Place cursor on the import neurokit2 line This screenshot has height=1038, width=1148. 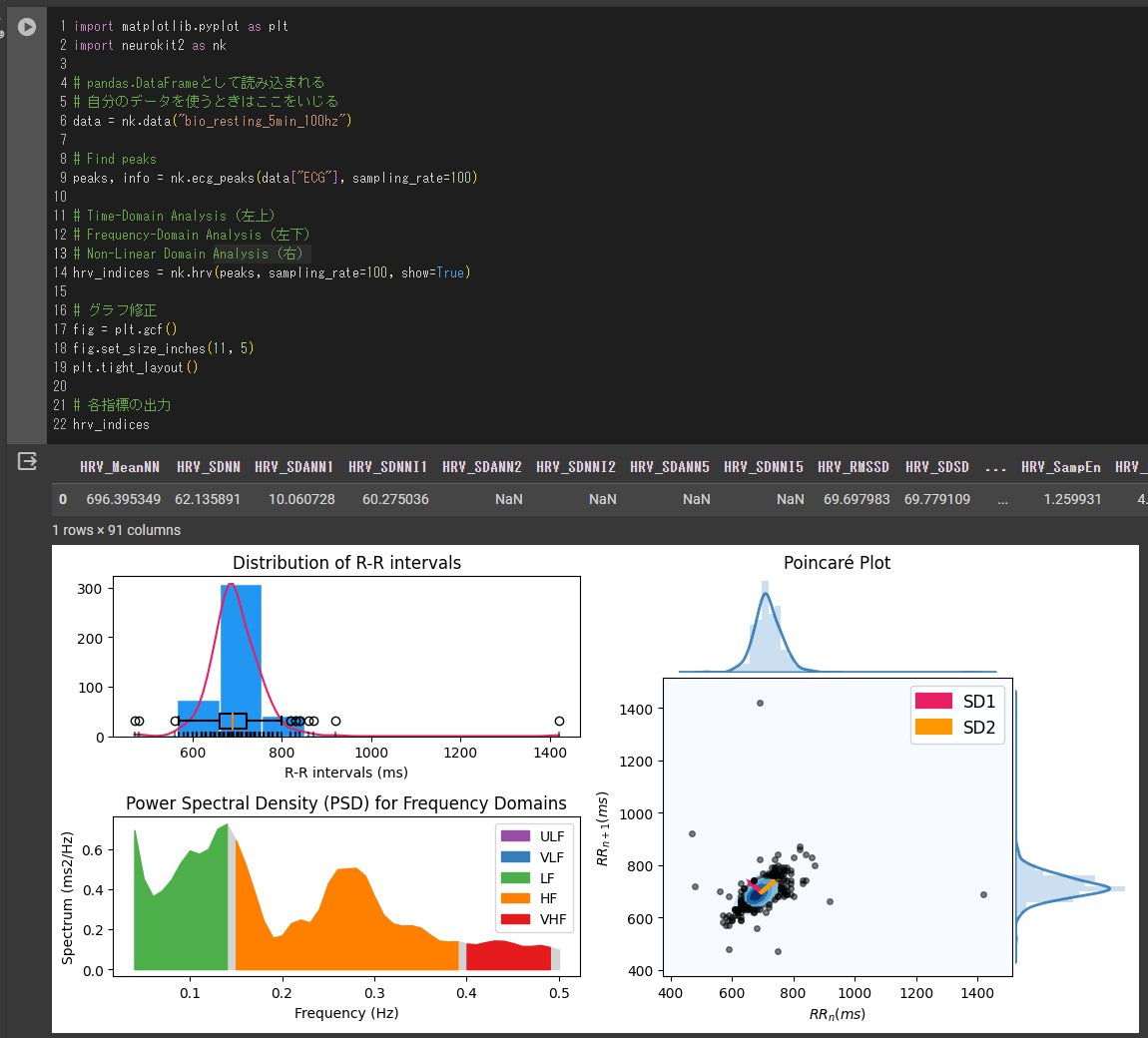coord(150,45)
